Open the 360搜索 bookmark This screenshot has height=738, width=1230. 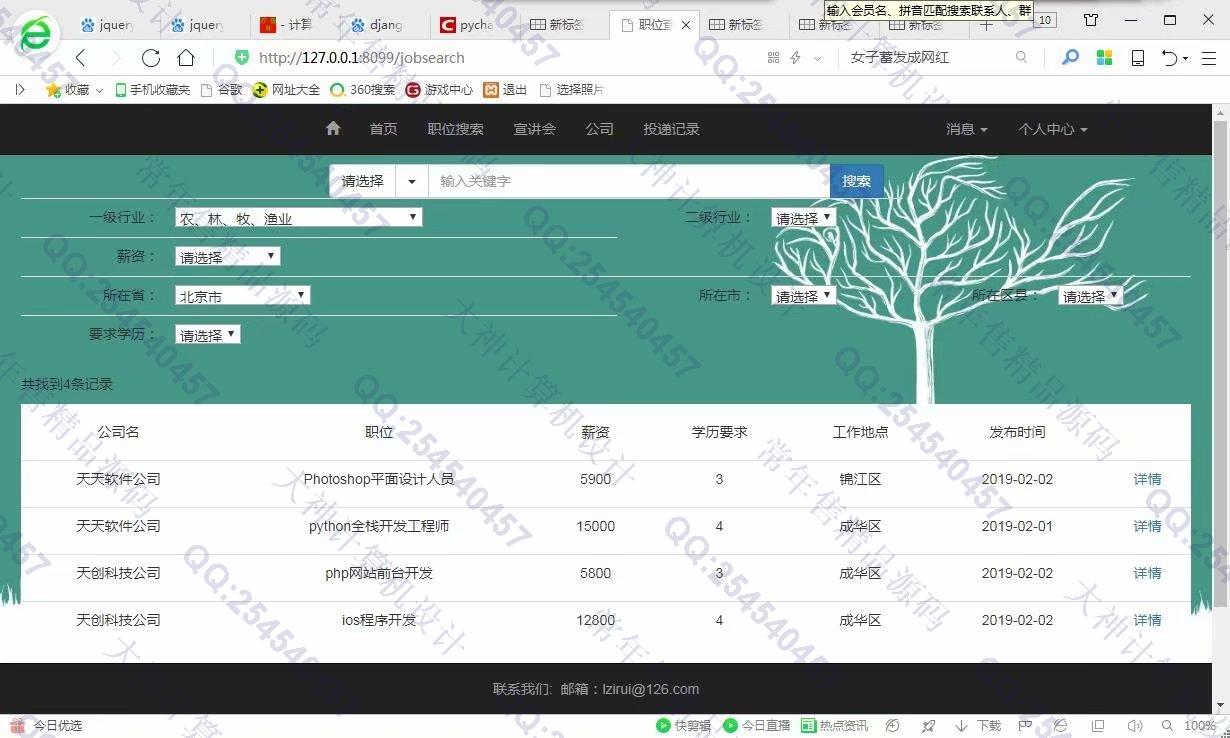[363, 89]
